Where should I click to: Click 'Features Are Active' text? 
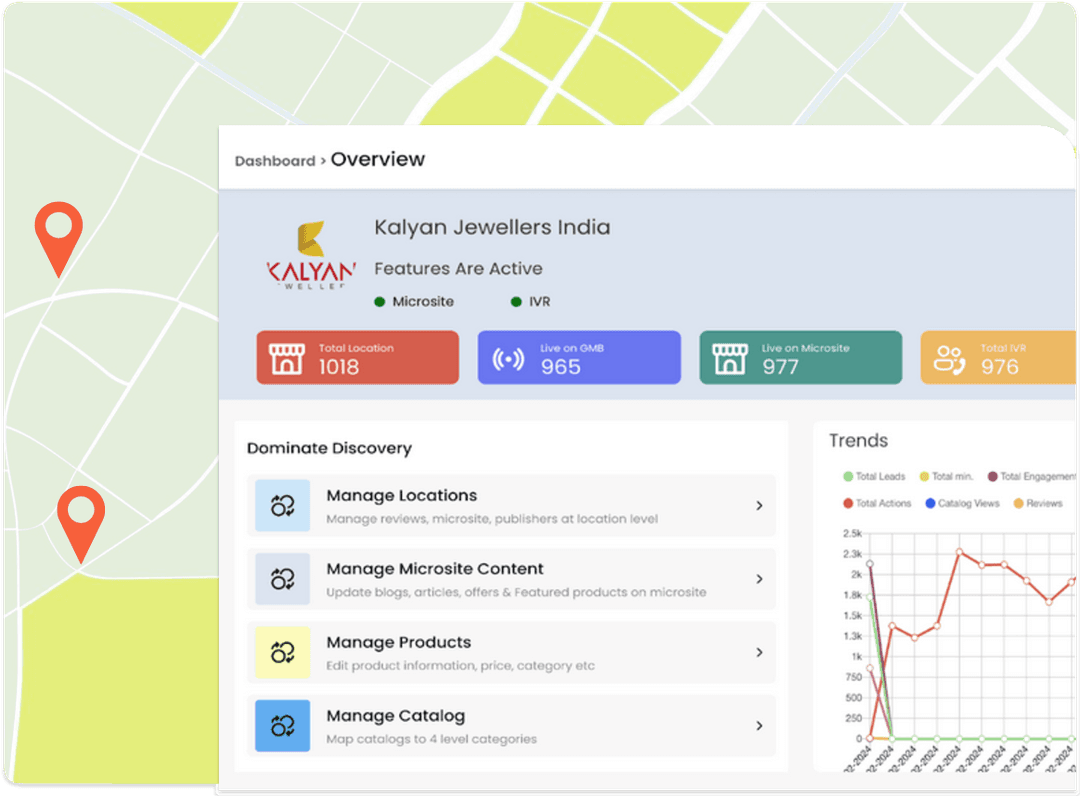pos(458,269)
